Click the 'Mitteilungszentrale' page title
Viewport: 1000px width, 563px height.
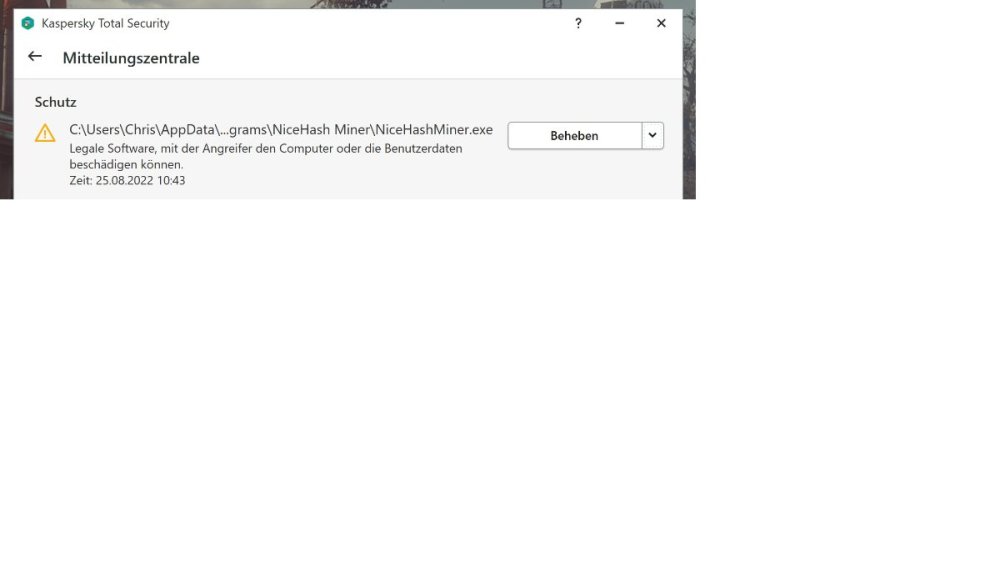(x=131, y=58)
